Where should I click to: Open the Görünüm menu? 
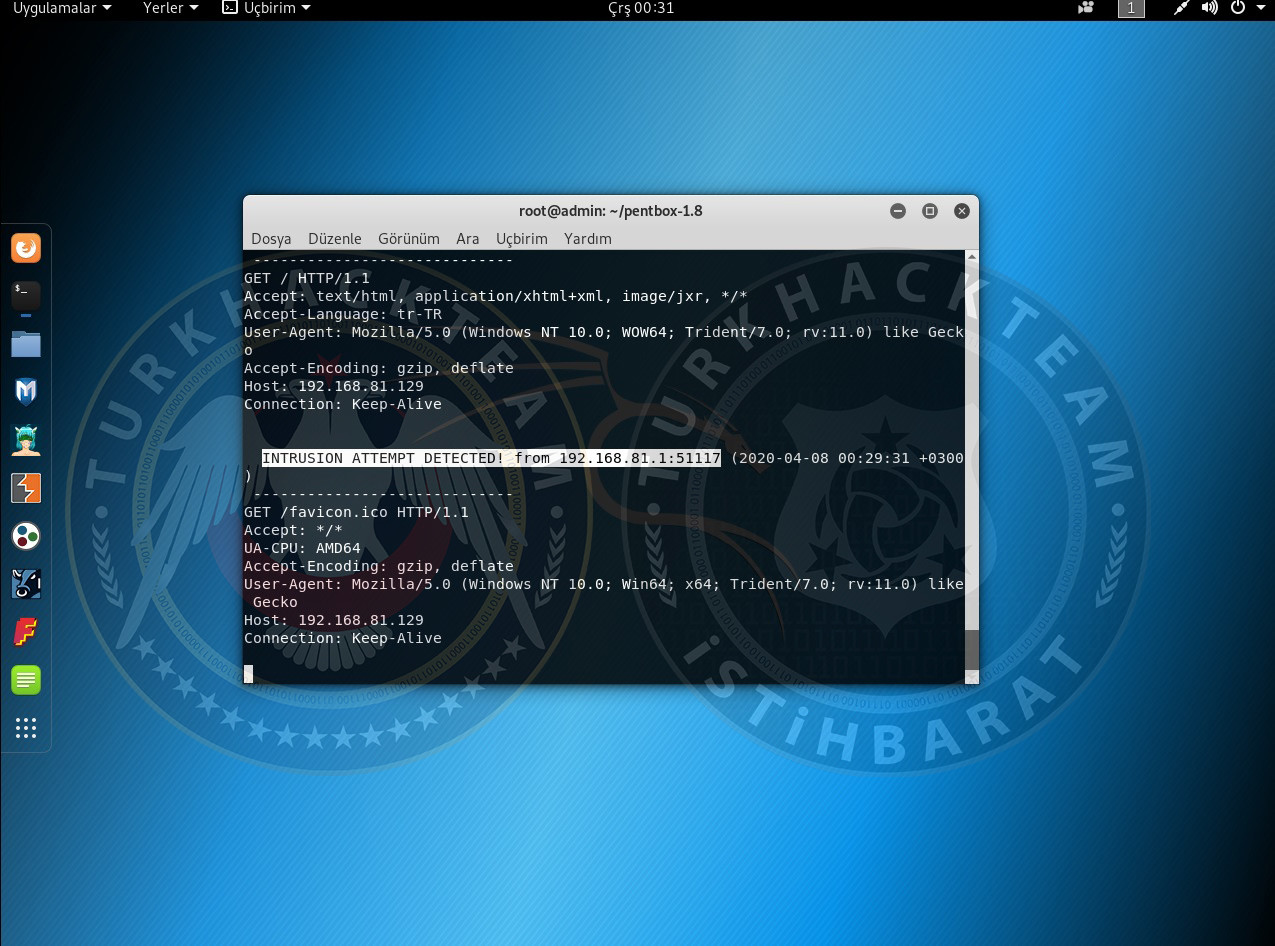pyautogui.click(x=409, y=239)
